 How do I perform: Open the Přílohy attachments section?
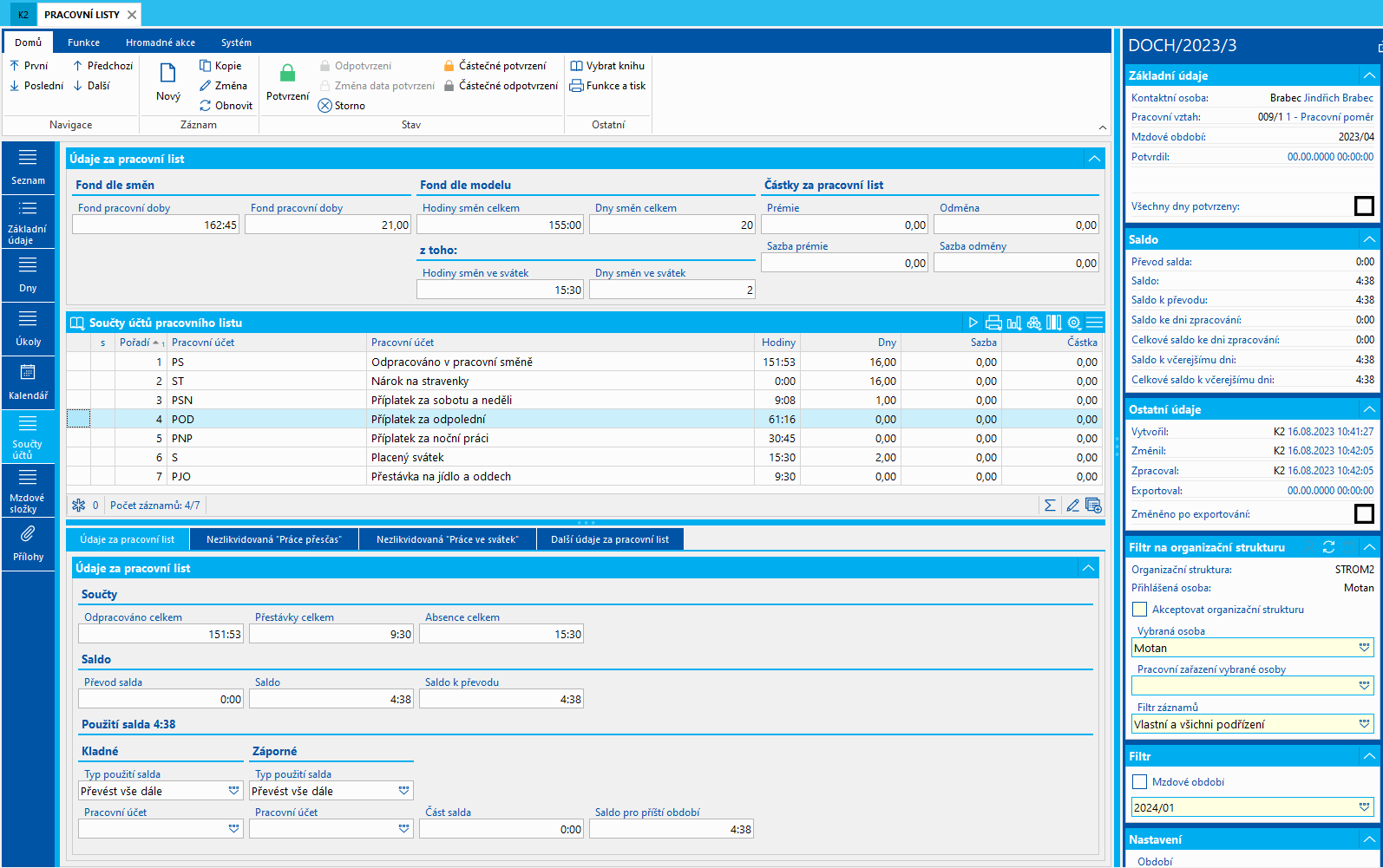[28, 543]
